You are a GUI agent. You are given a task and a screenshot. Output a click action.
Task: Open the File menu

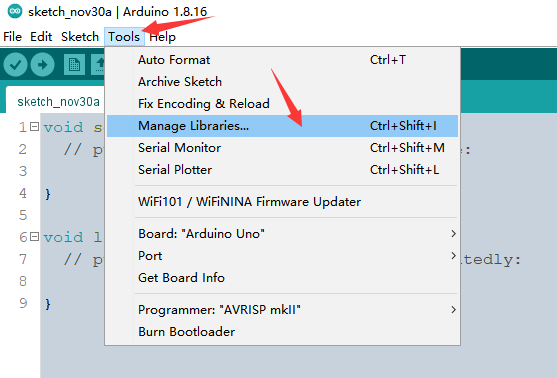point(12,37)
